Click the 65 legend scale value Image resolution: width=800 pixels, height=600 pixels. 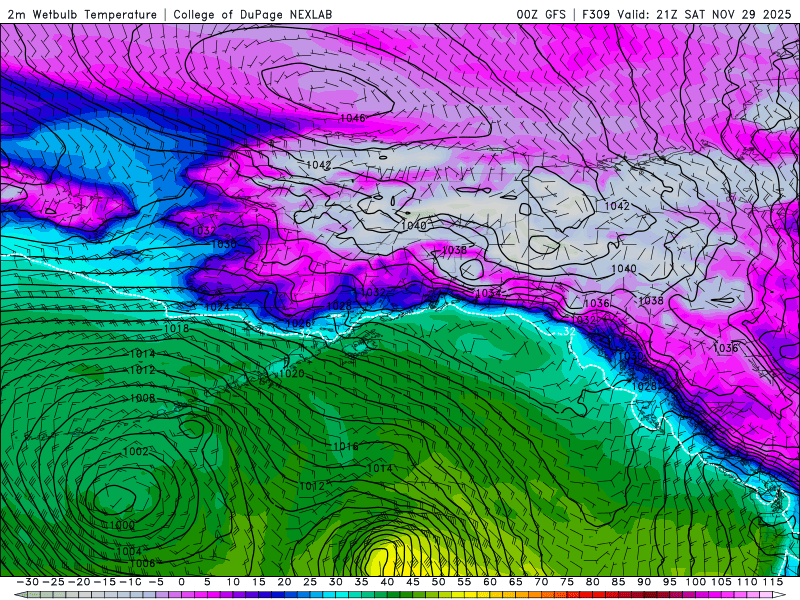click(515, 582)
